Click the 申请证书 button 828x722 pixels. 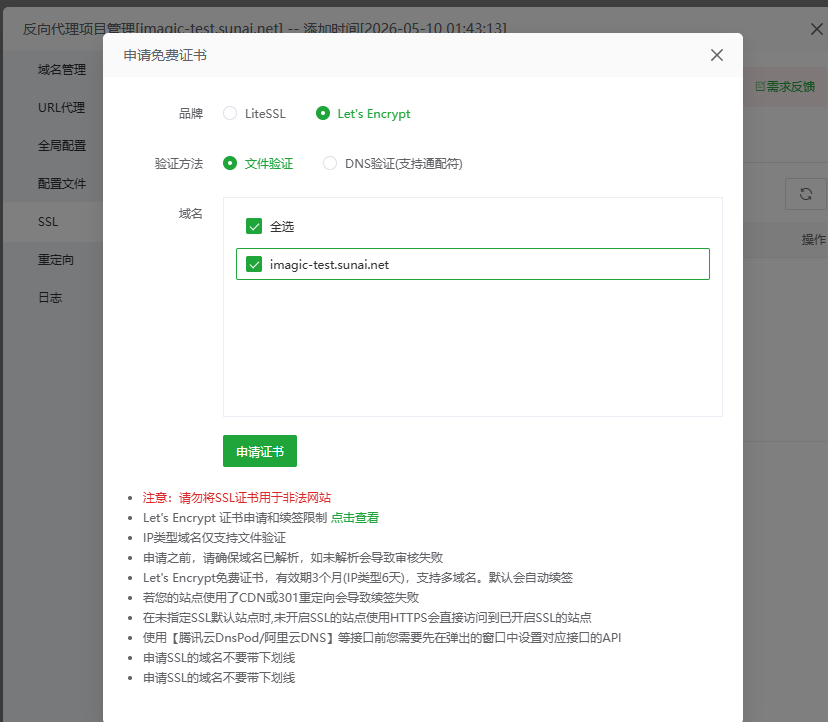pyautogui.click(x=260, y=451)
